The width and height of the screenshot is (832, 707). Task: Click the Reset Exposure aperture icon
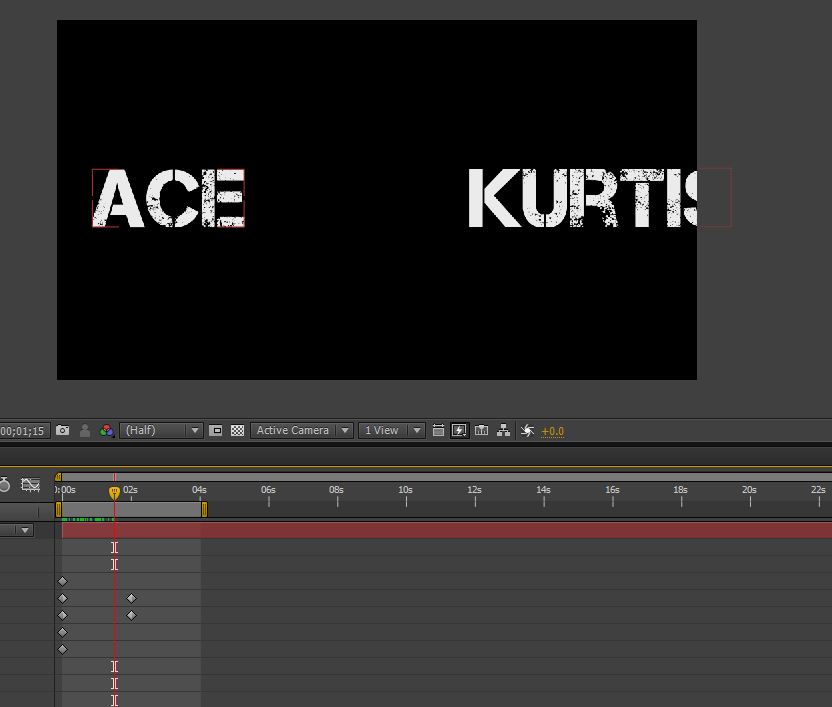[527, 430]
